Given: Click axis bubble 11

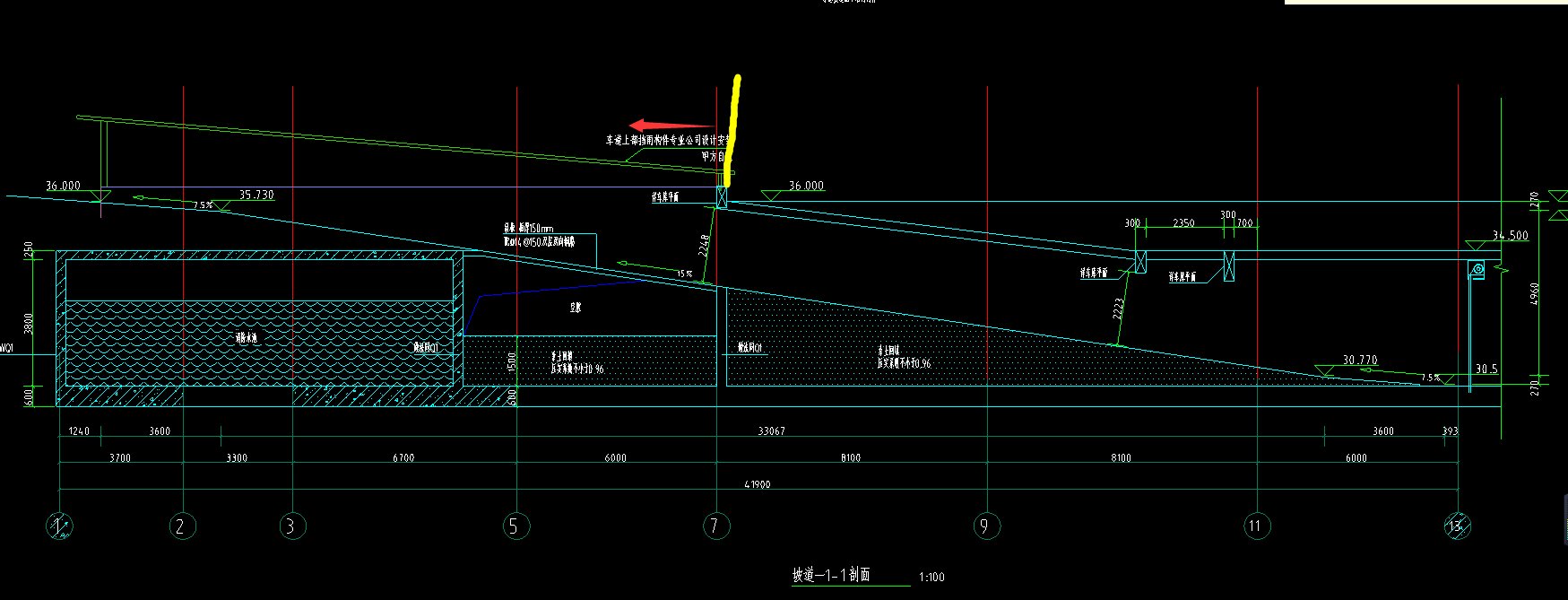Looking at the screenshot, I should click(1257, 526).
